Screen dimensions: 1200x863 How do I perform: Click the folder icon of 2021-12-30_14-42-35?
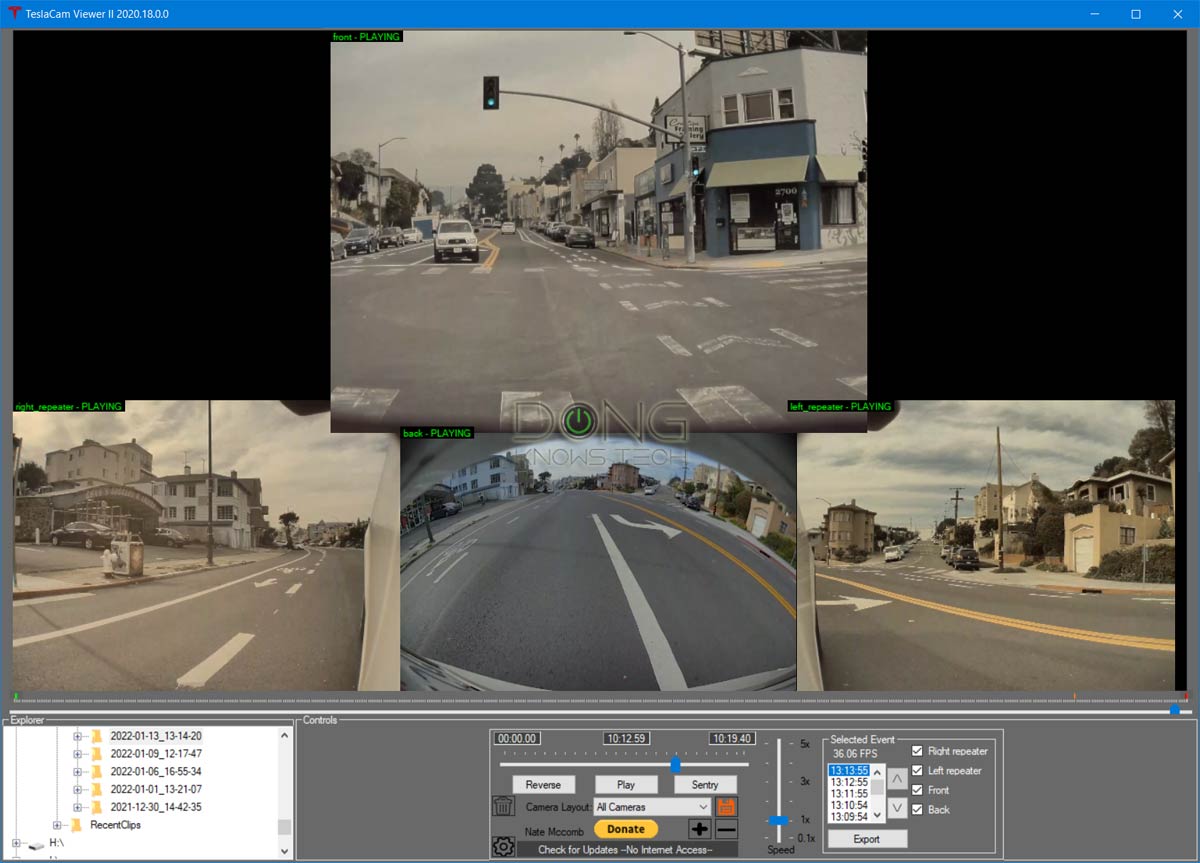click(x=96, y=807)
